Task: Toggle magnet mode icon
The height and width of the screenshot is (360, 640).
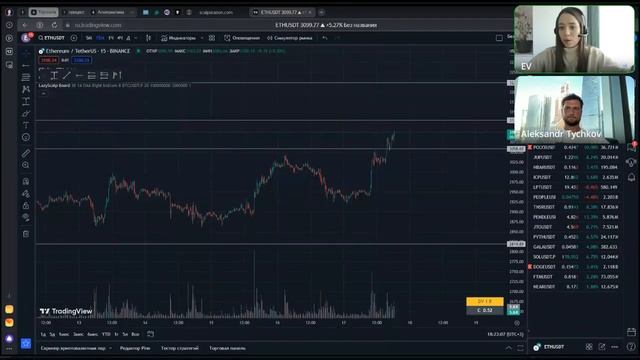Action: coord(26,181)
